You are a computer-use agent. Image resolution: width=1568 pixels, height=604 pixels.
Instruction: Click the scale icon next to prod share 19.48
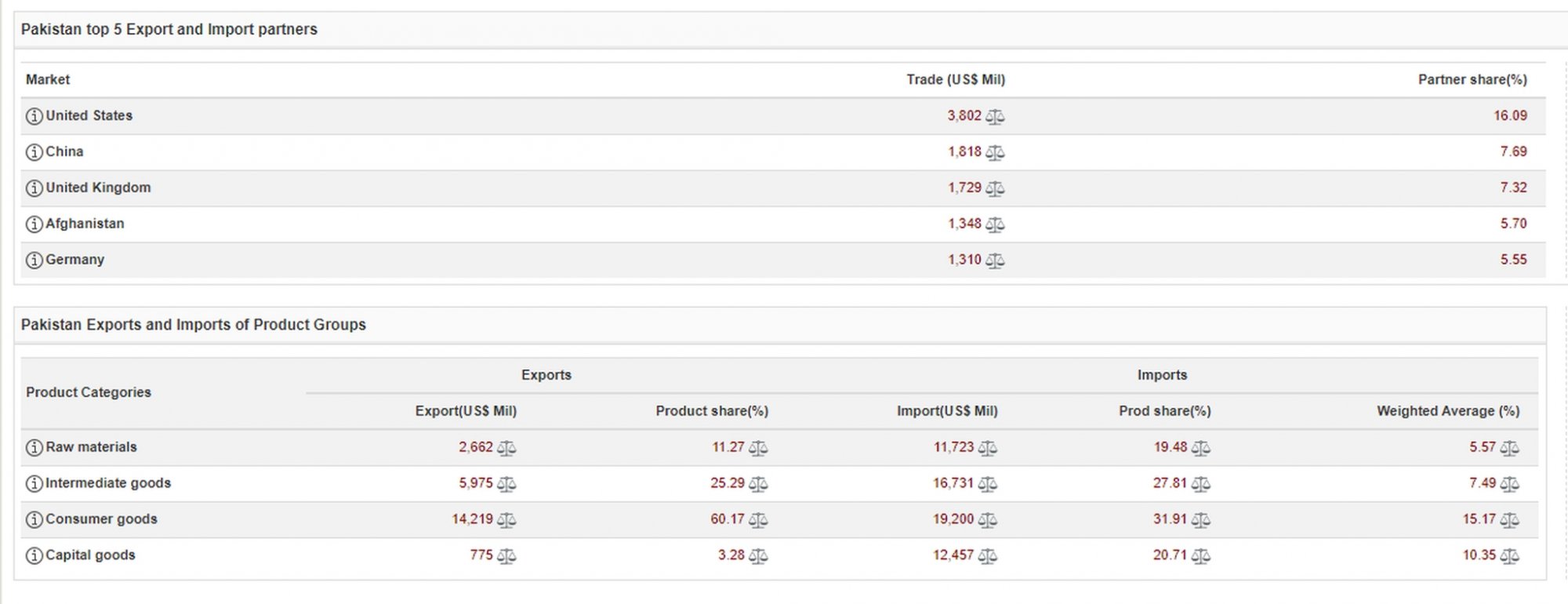pyautogui.click(x=1201, y=449)
